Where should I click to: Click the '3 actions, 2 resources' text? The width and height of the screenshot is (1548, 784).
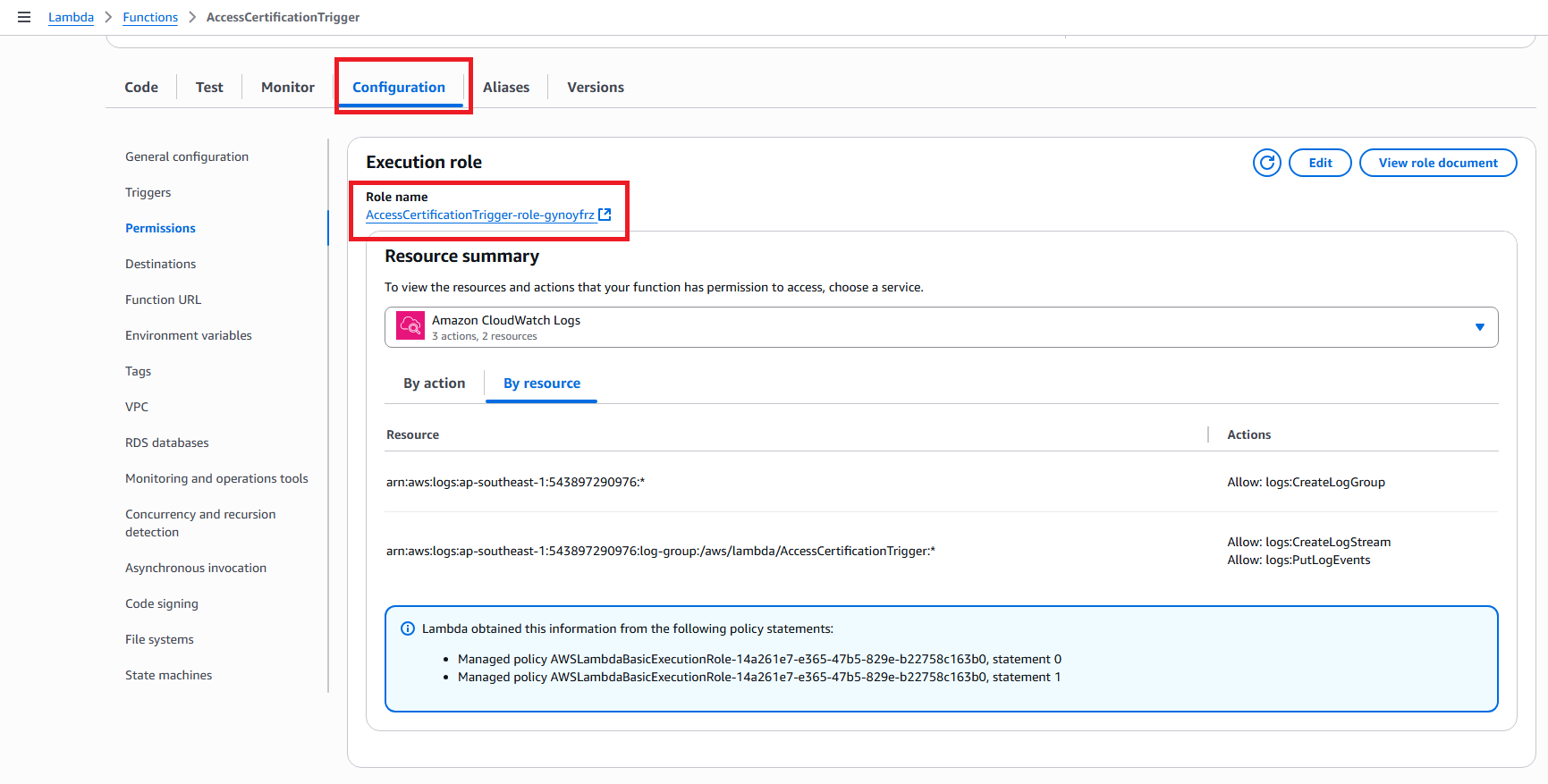pos(485,336)
